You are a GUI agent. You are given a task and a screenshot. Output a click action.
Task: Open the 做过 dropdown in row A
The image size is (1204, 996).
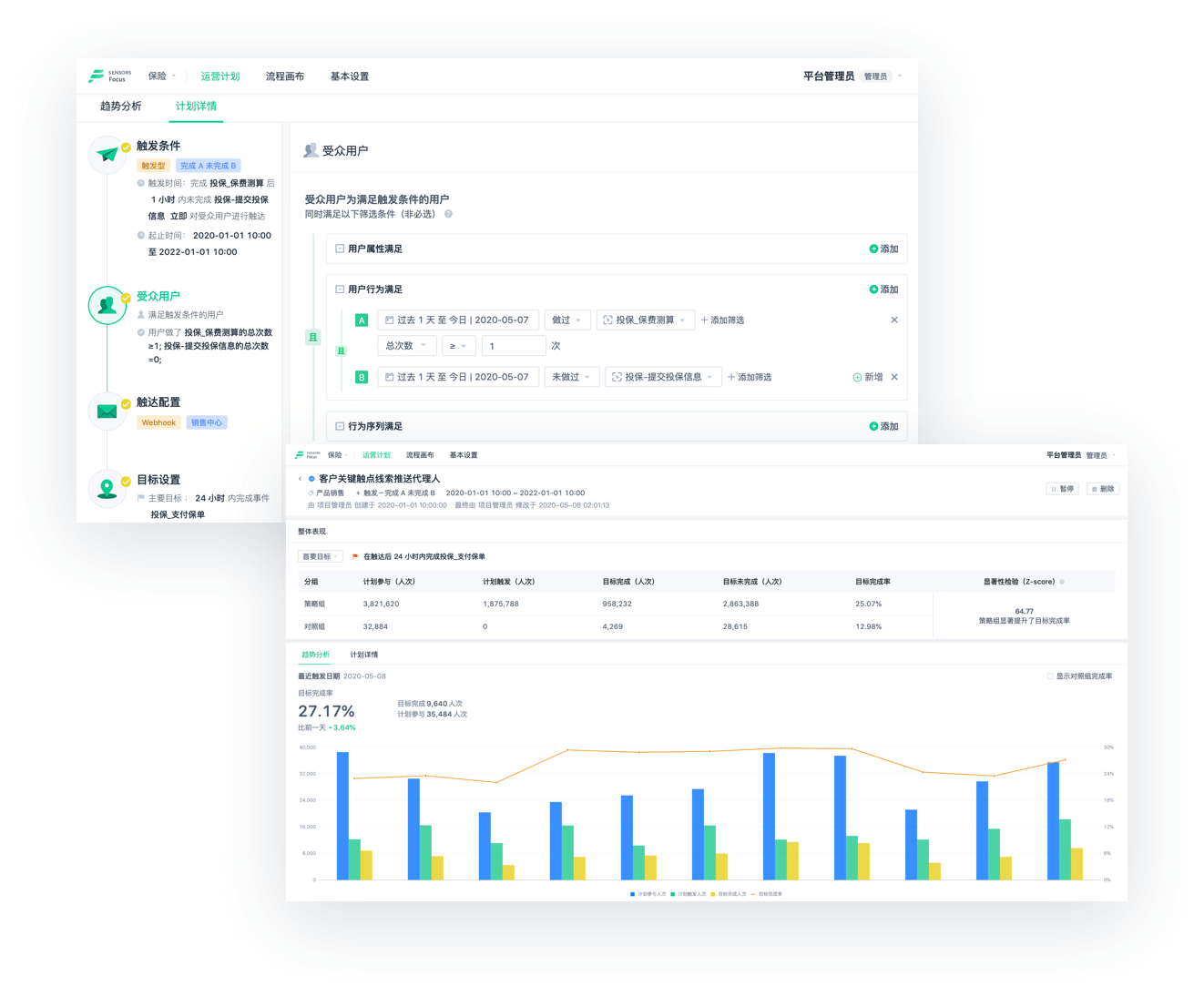coord(566,320)
